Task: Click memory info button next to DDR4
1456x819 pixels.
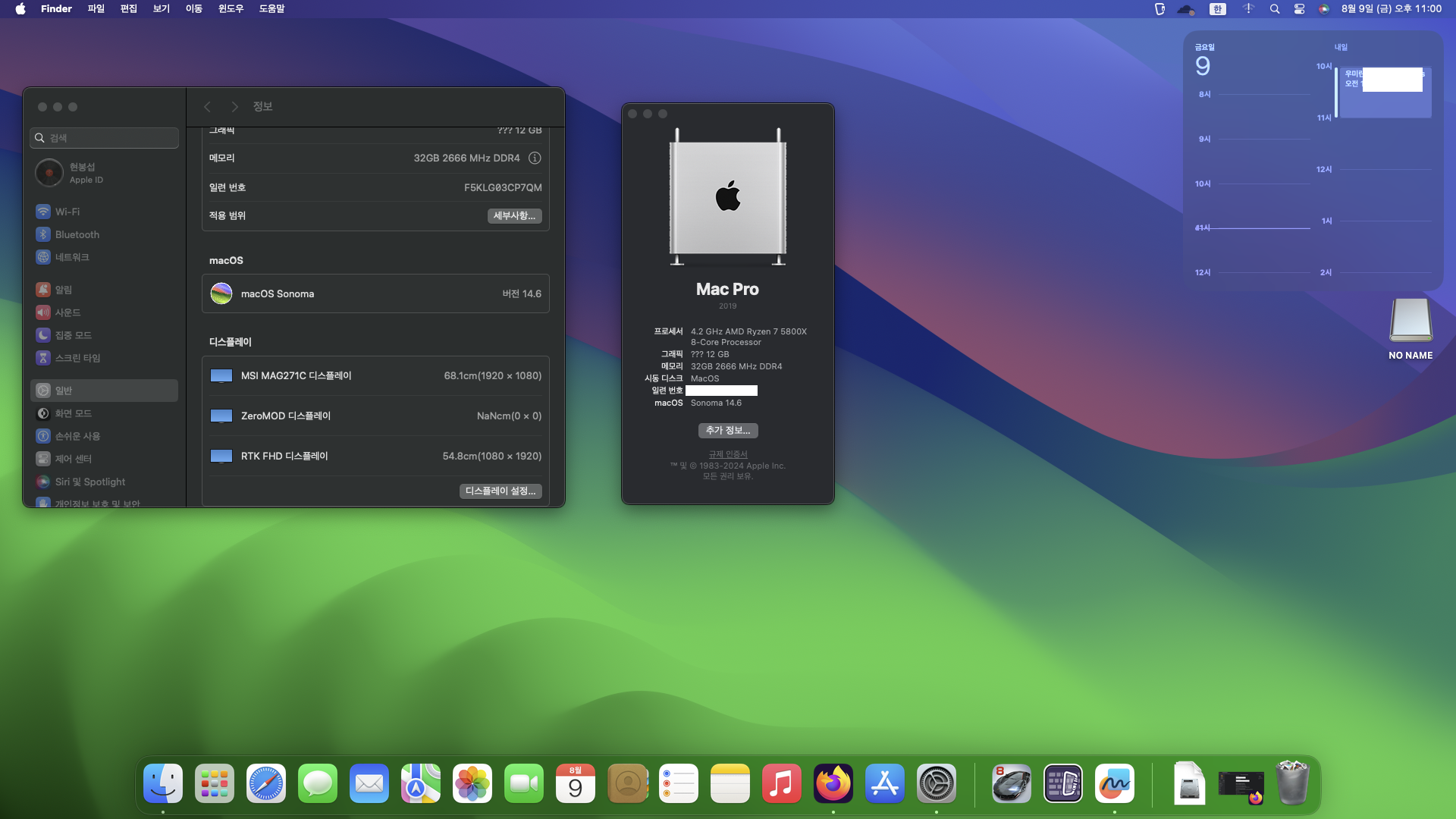Action: click(535, 157)
